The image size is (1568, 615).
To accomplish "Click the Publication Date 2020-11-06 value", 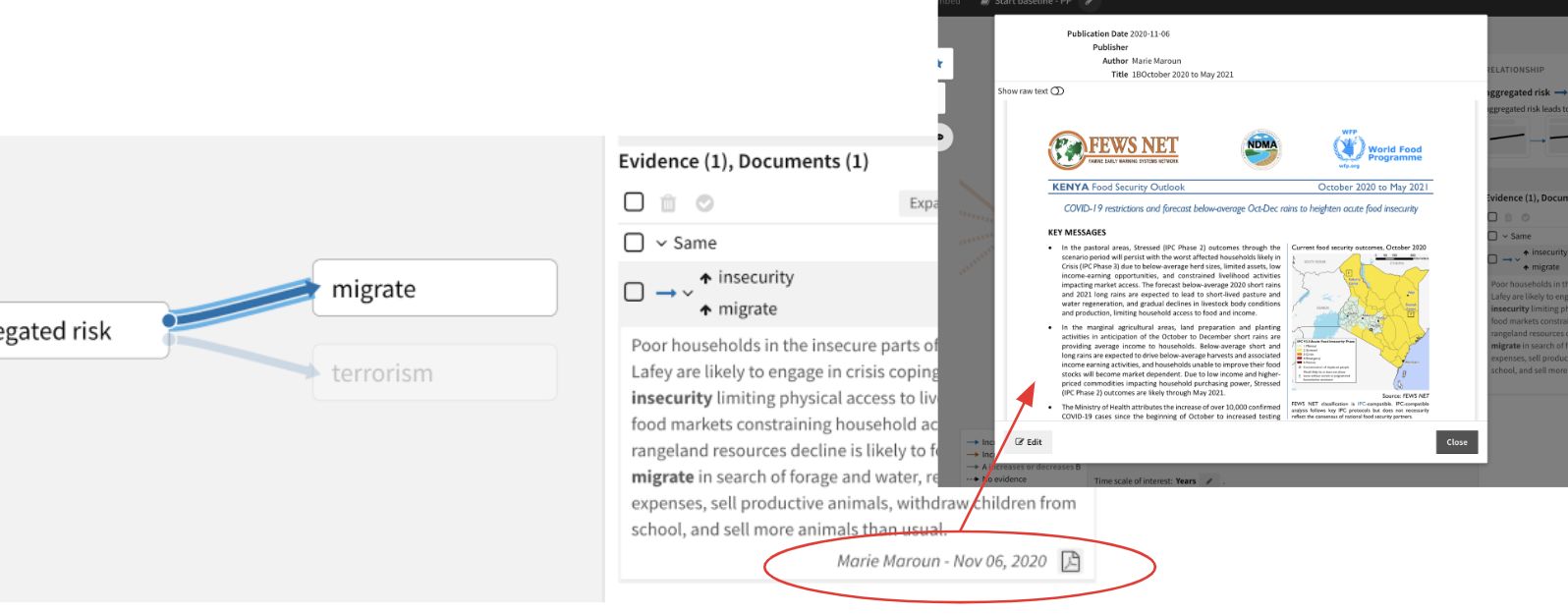I will [1149, 34].
